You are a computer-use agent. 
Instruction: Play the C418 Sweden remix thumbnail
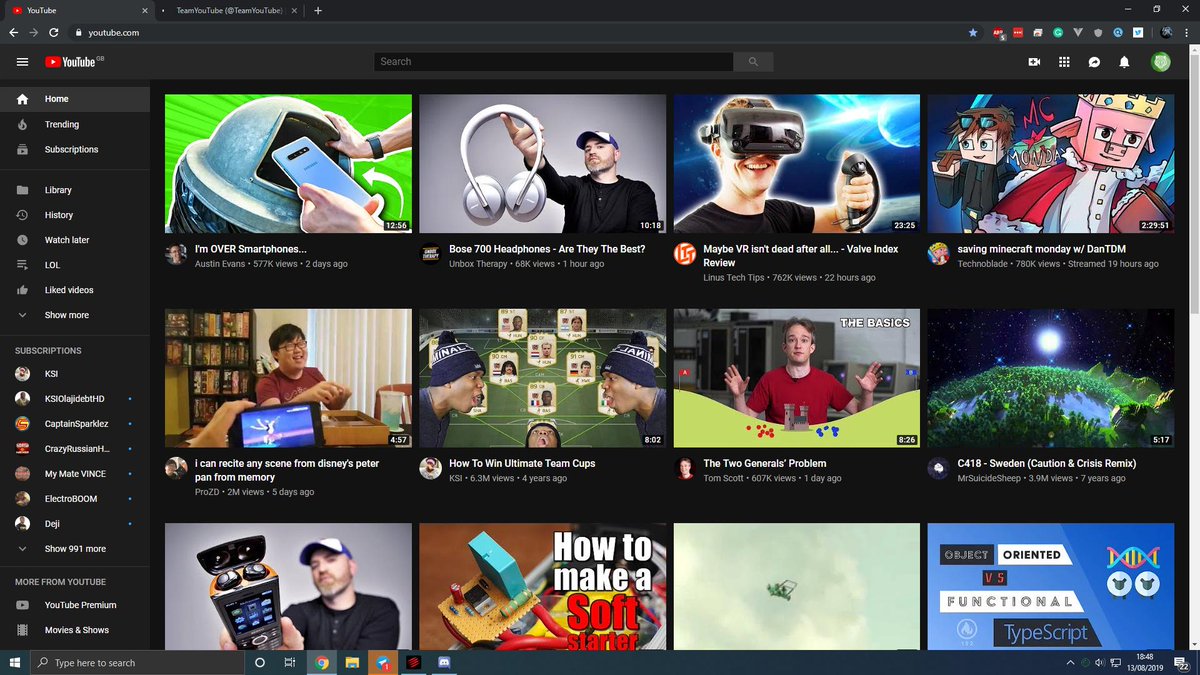pyautogui.click(x=1051, y=378)
